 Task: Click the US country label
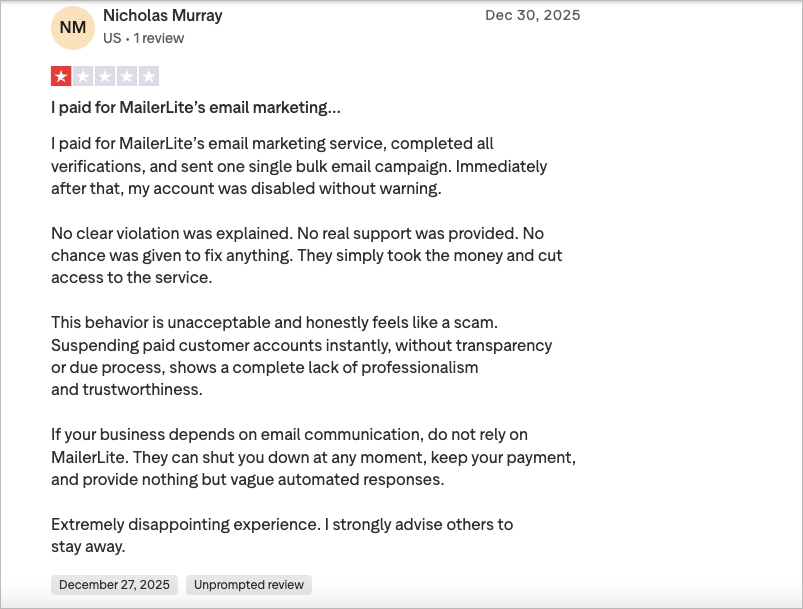(111, 38)
